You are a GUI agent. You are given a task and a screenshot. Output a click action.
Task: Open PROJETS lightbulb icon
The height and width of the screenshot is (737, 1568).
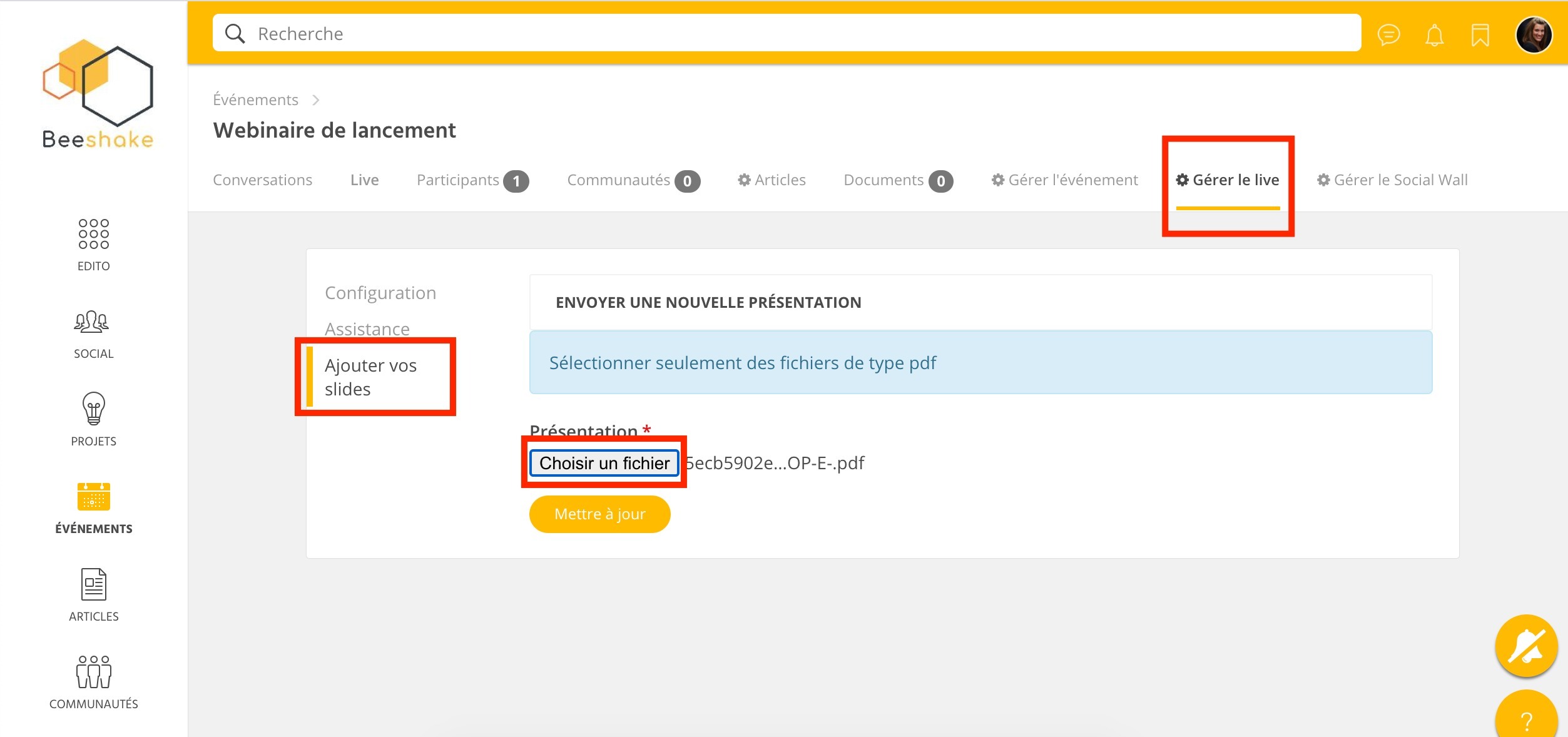click(x=94, y=419)
